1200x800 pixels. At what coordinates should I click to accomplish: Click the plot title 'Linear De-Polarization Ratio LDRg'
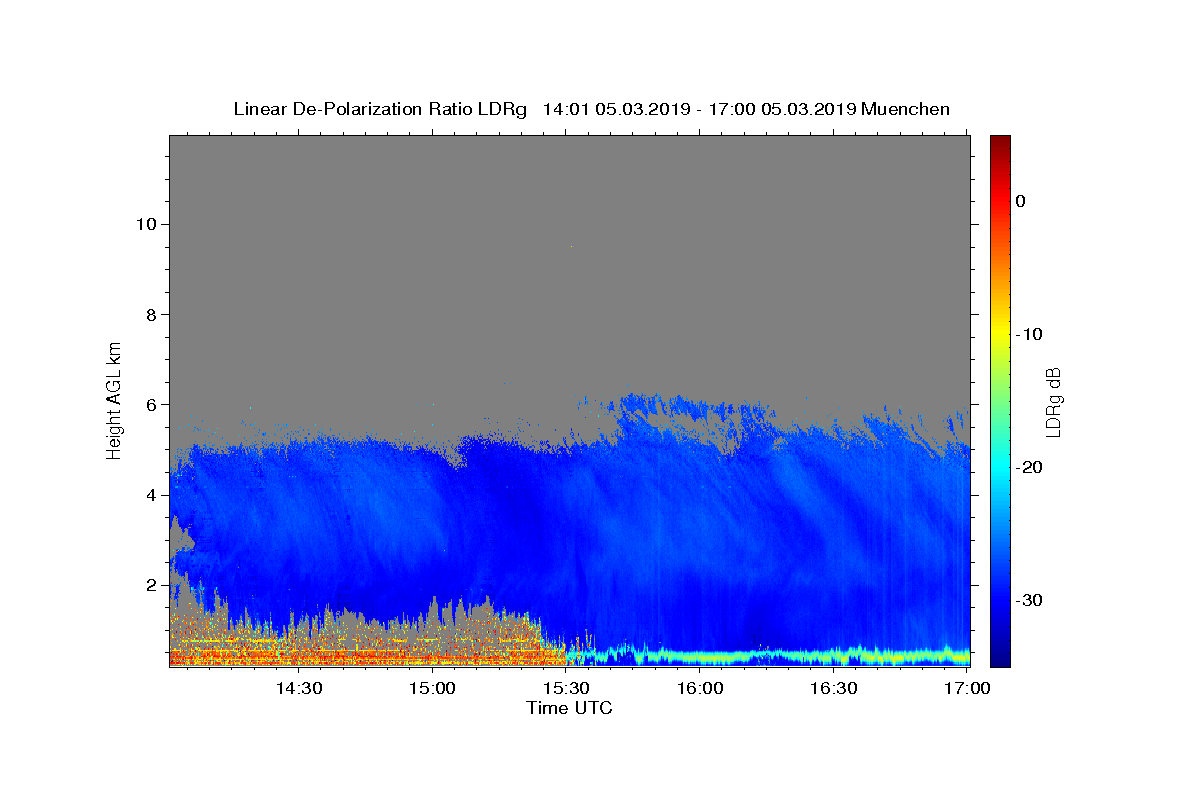[x=380, y=109]
